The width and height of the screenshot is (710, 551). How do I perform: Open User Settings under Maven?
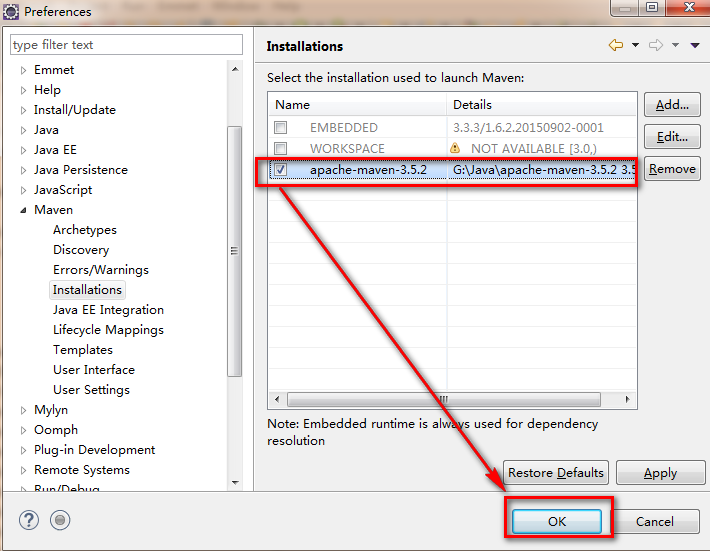click(91, 390)
